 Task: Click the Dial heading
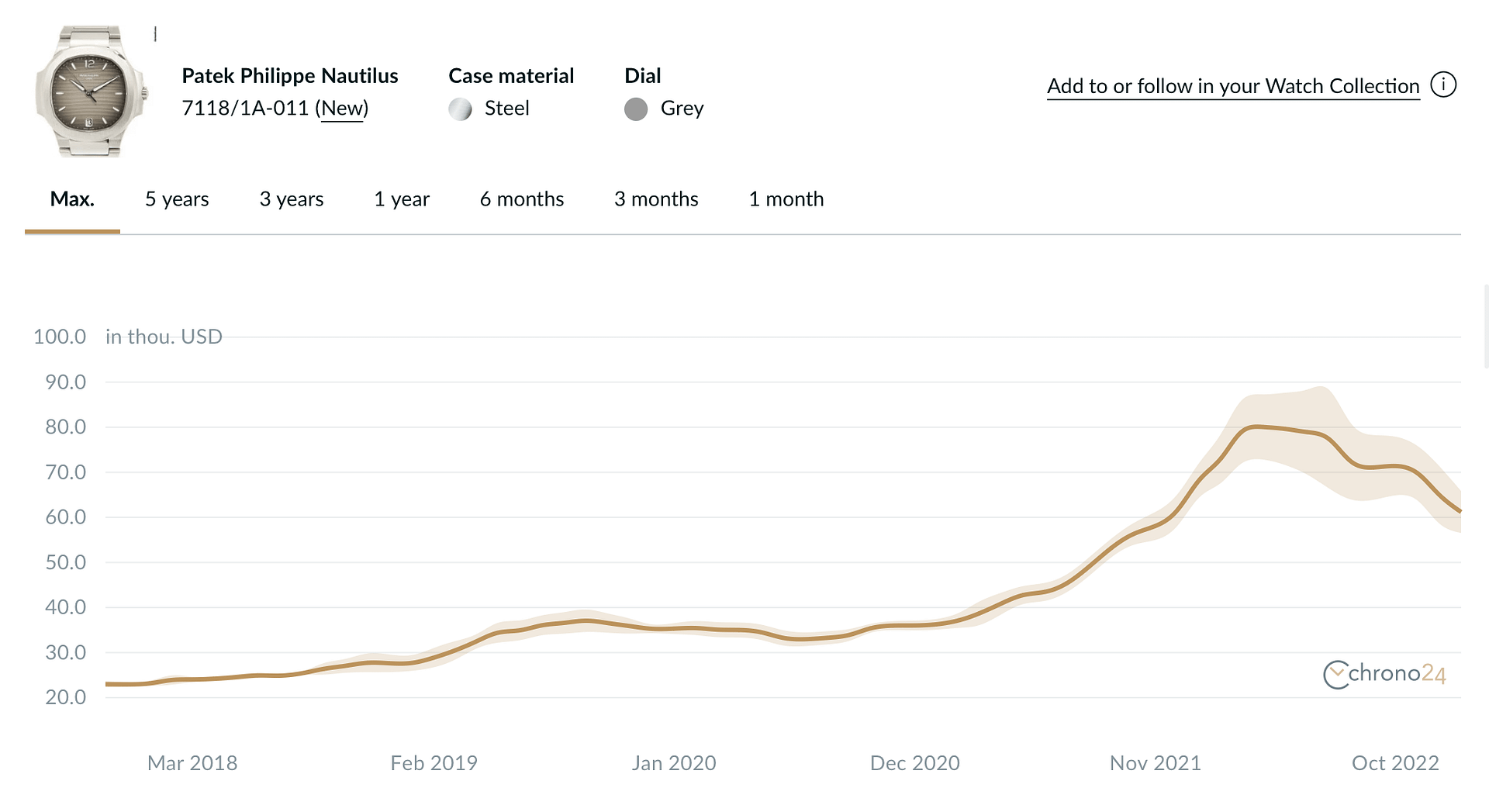pos(643,76)
